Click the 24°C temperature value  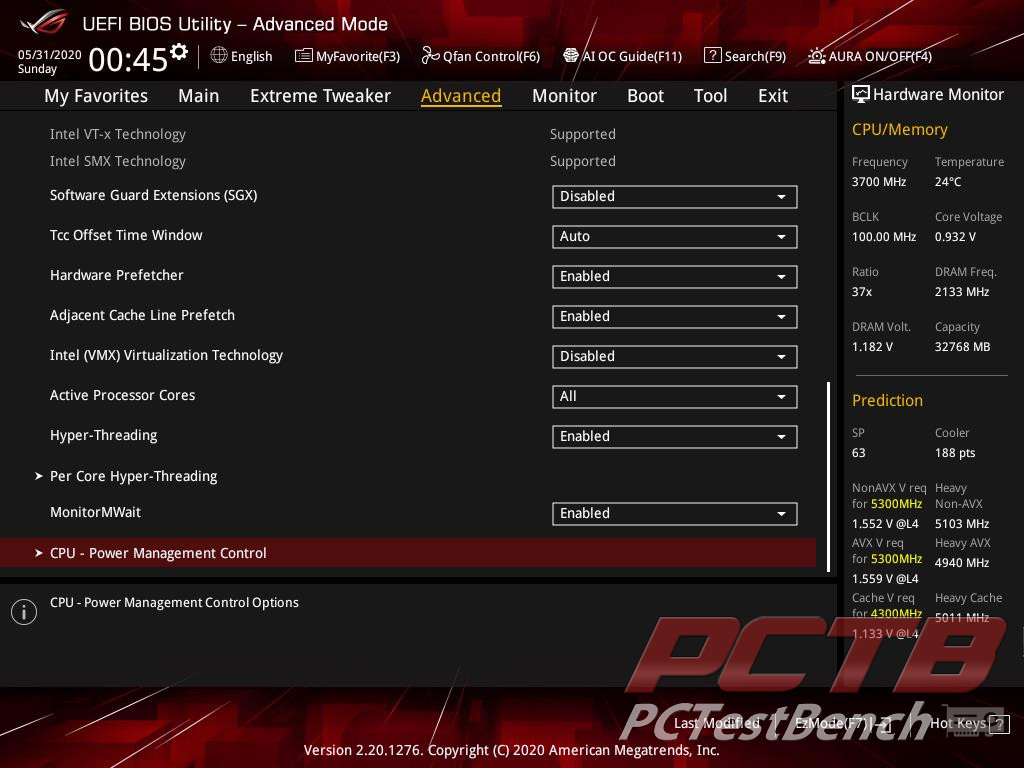pyautogui.click(x=948, y=182)
